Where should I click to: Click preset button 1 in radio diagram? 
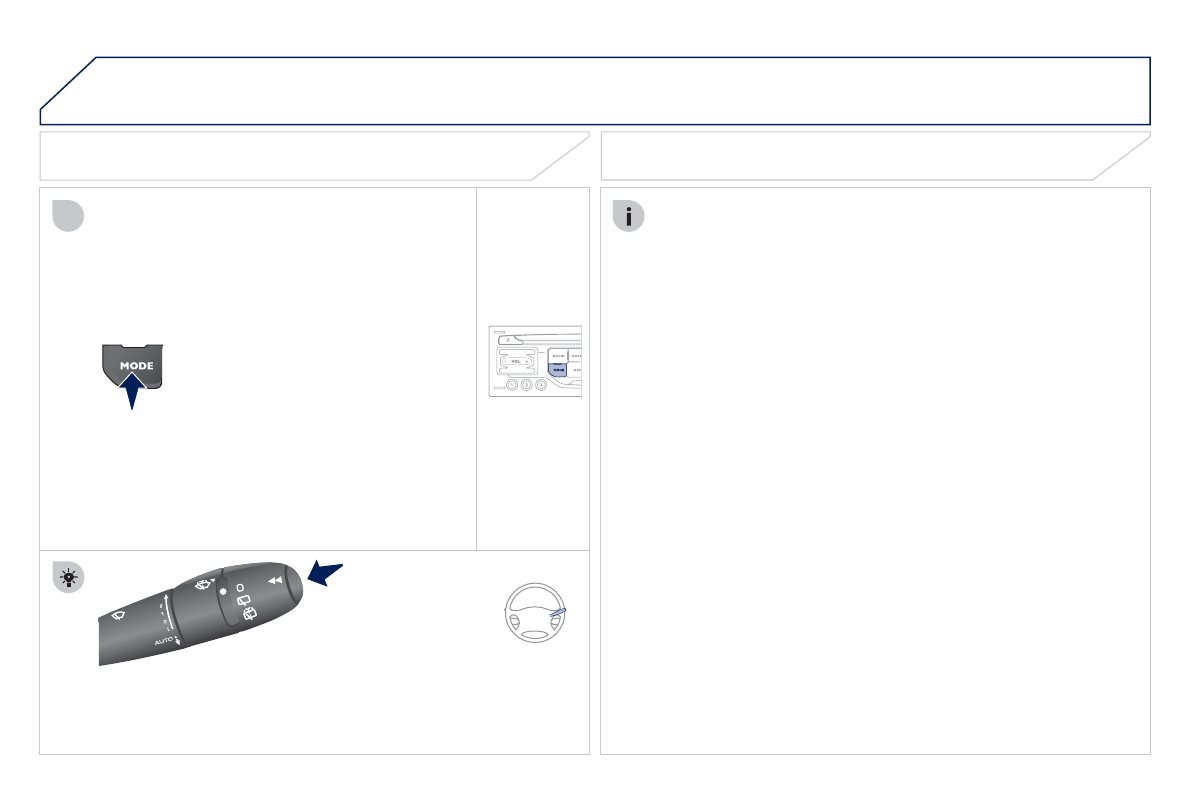pos(512,385)
